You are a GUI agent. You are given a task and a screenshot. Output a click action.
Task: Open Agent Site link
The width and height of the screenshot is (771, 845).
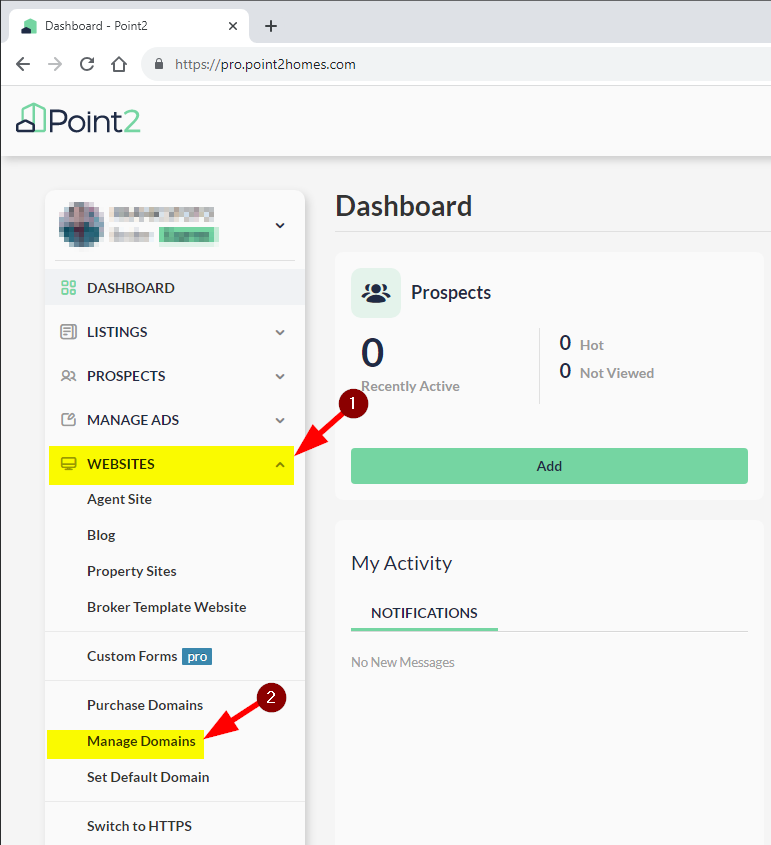(120, 500)
